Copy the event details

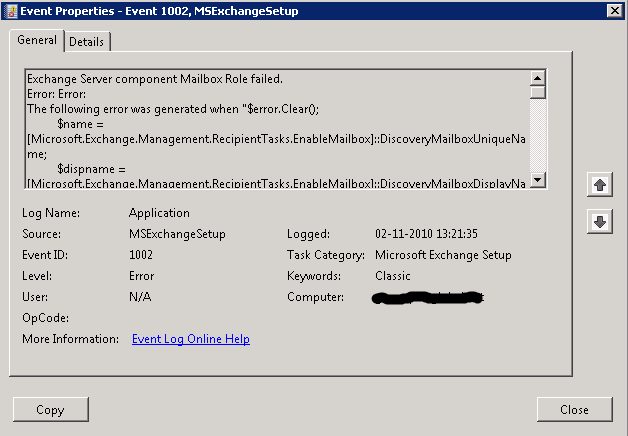coord(51,410)
